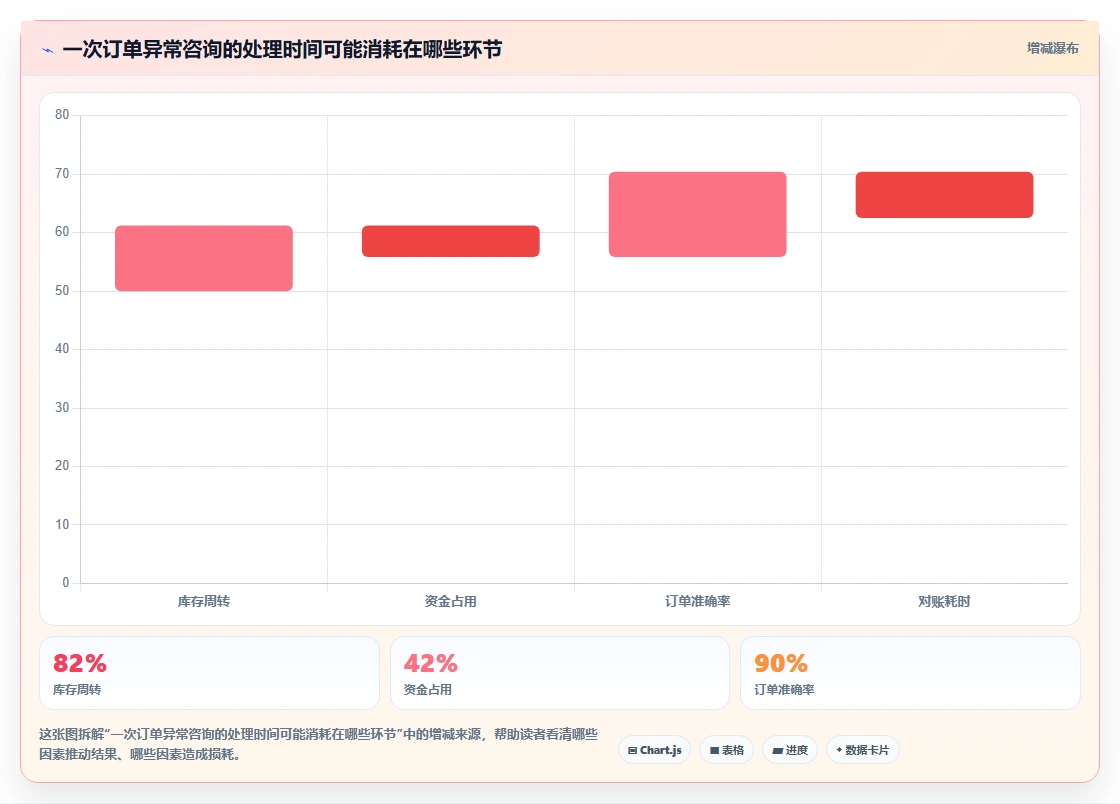1120x804 pixels.
Task: Click the square icon in the 表格 chip
Action: tap(714, 750)
